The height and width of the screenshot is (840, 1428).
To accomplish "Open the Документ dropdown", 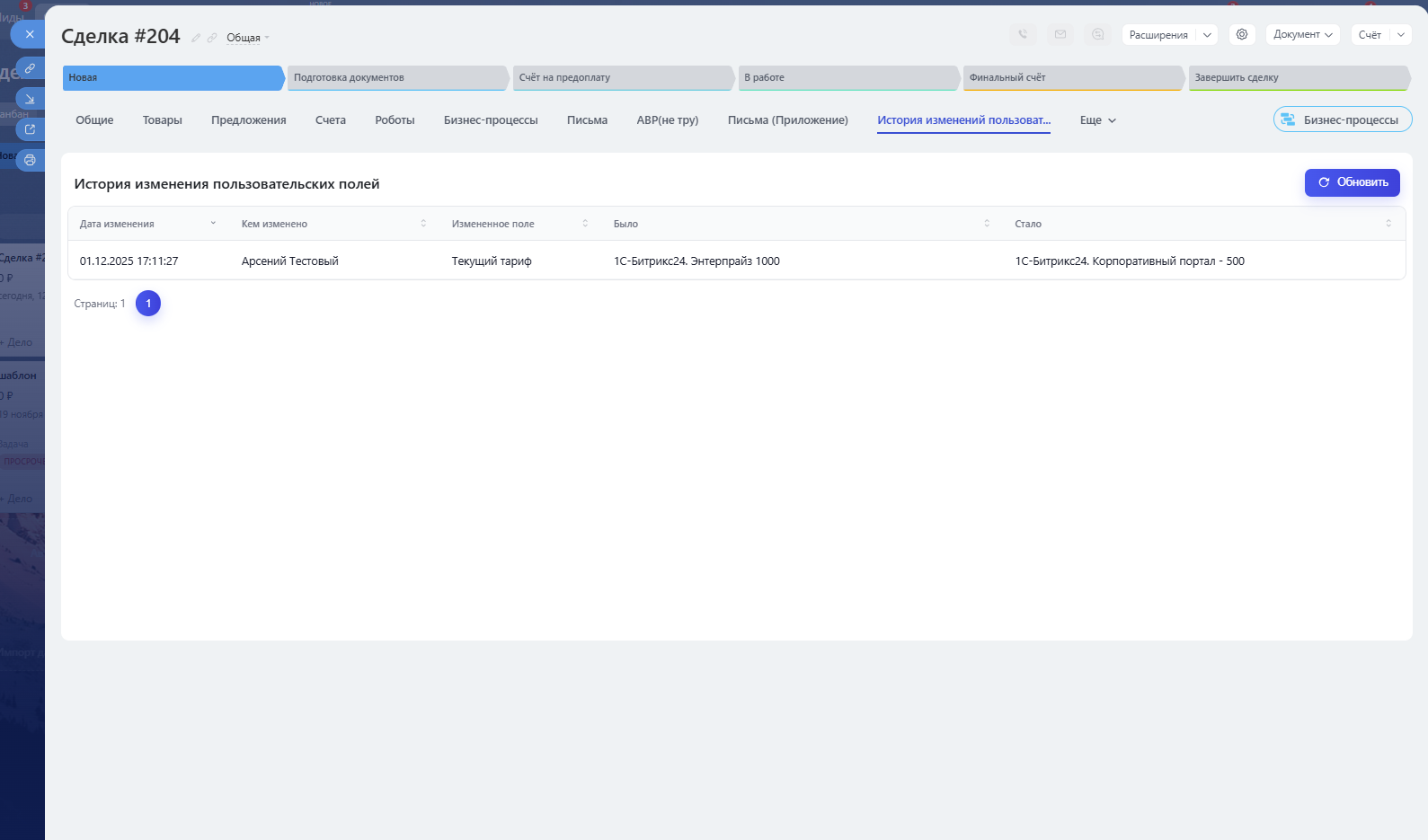I will (1302, 35).
